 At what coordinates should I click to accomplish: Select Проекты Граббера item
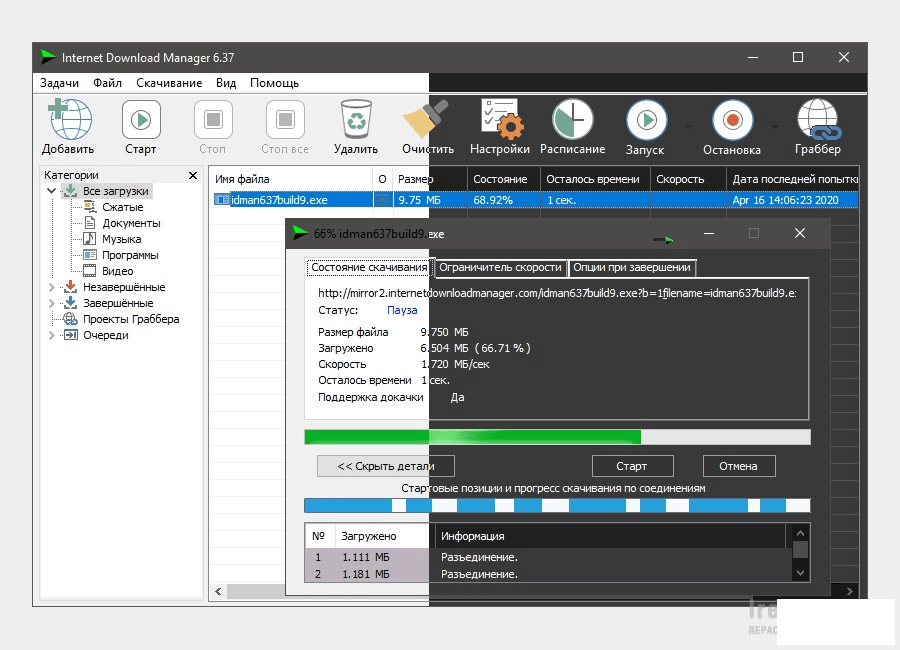[131, 319]
